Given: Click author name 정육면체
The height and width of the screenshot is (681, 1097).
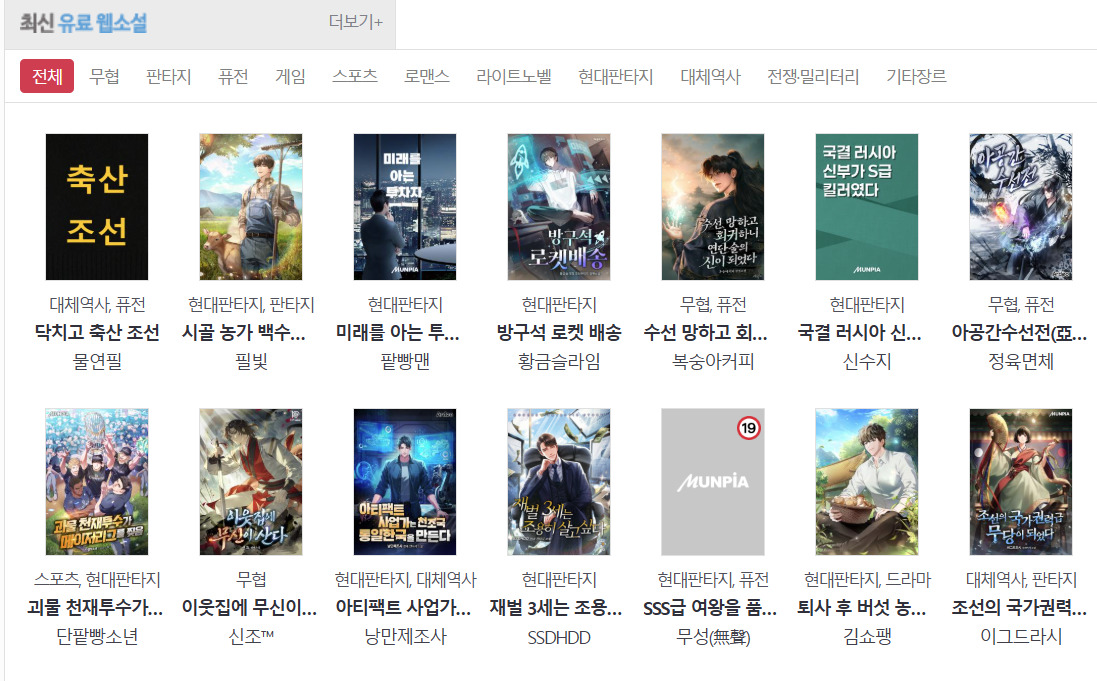Looking at the screenshot, I should [1021, 362].
